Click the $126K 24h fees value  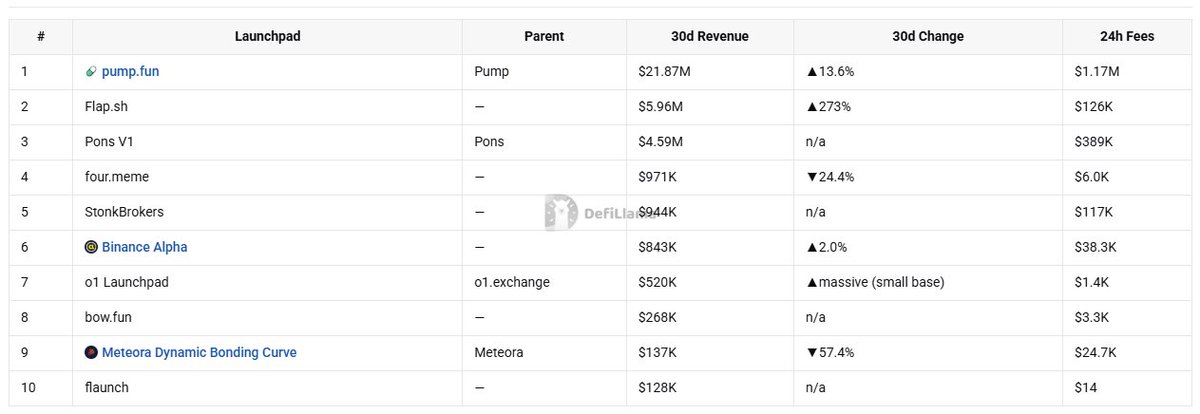pos(1093,107)
